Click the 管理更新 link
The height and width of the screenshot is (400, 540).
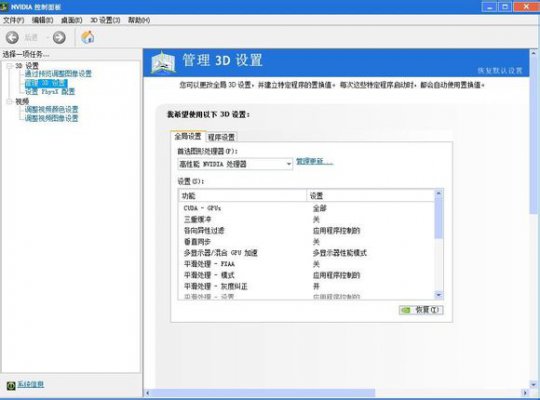pyautogui.click(x=314, y=161)
